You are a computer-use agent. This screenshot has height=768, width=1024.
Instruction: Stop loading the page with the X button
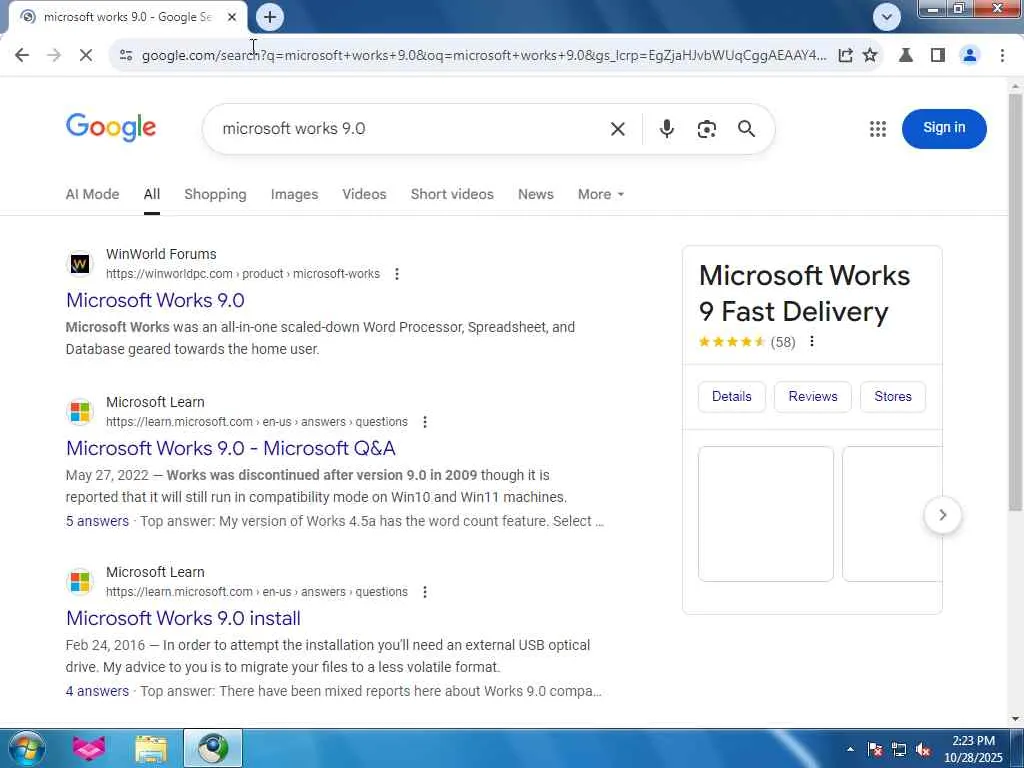click(x=86, y=56)
